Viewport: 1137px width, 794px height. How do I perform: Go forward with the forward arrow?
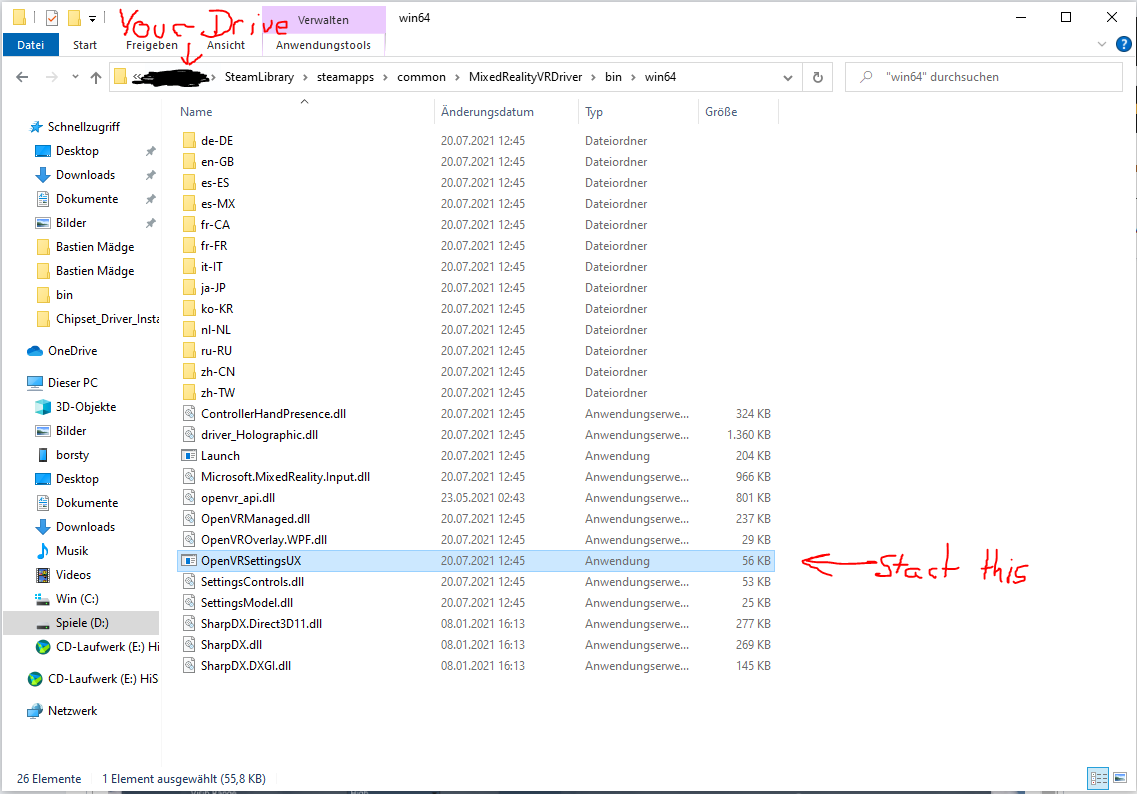pos(51,77)
